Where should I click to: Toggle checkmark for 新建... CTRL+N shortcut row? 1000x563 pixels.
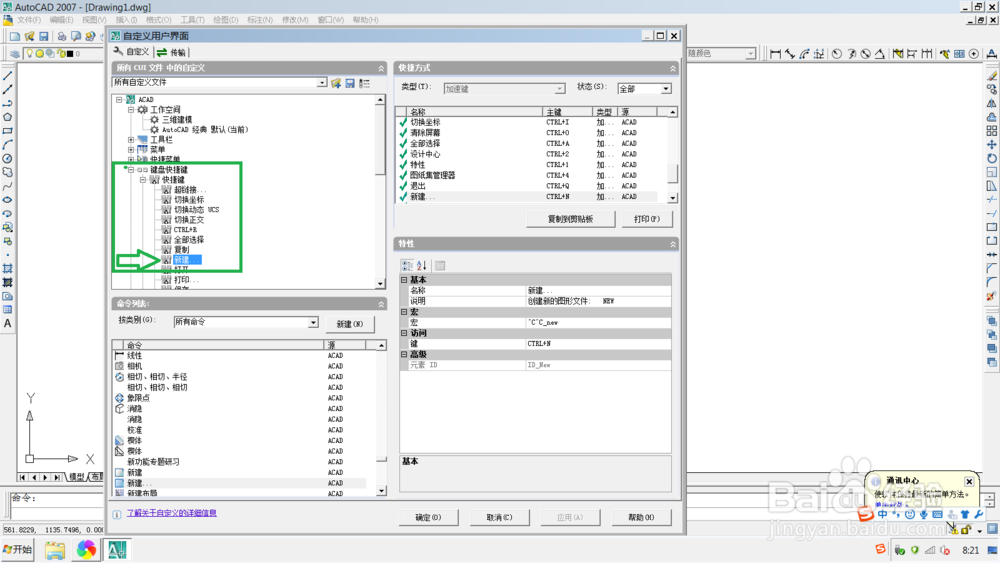402,197
